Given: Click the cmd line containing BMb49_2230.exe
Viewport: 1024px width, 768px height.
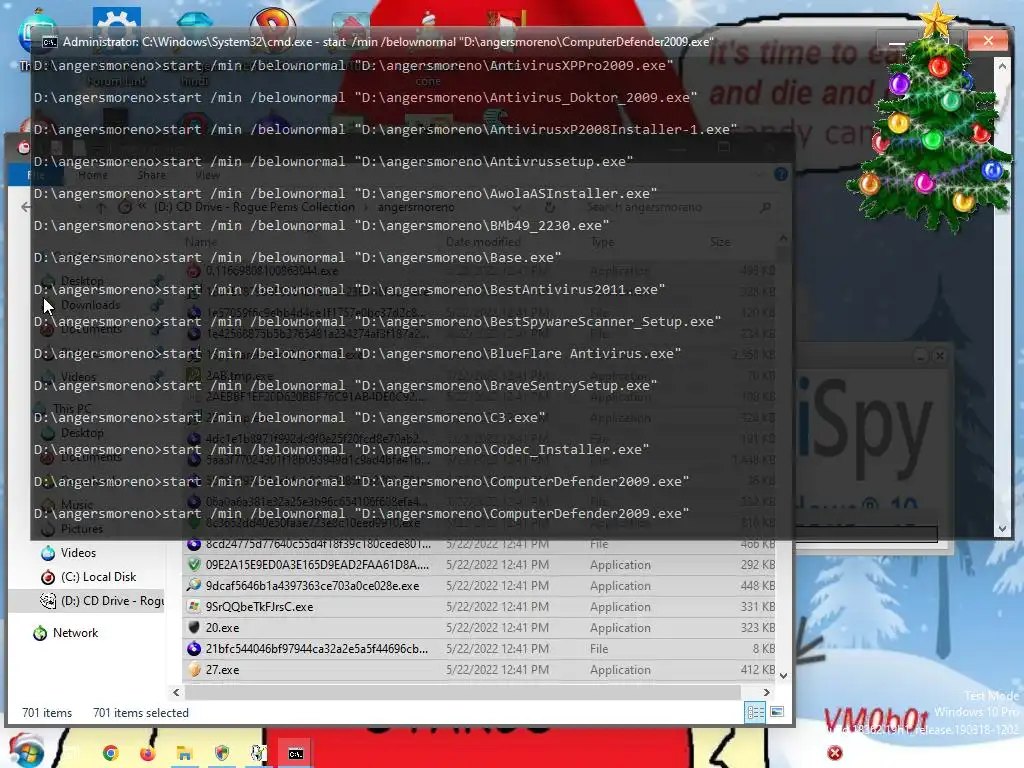Looking at the screenshot, I should pos(321,225).
